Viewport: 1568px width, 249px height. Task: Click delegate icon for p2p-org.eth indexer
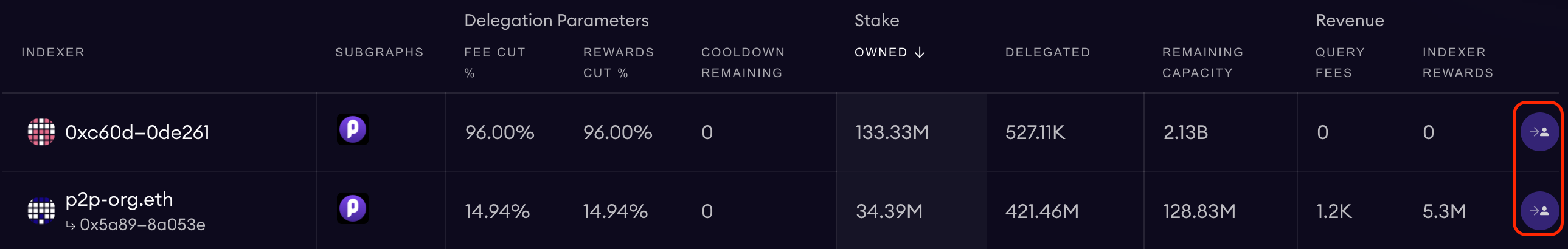pos(1539,211)
